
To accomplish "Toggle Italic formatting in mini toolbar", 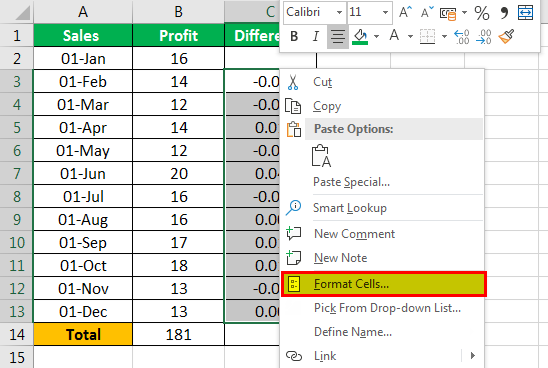I will [316, 36].
